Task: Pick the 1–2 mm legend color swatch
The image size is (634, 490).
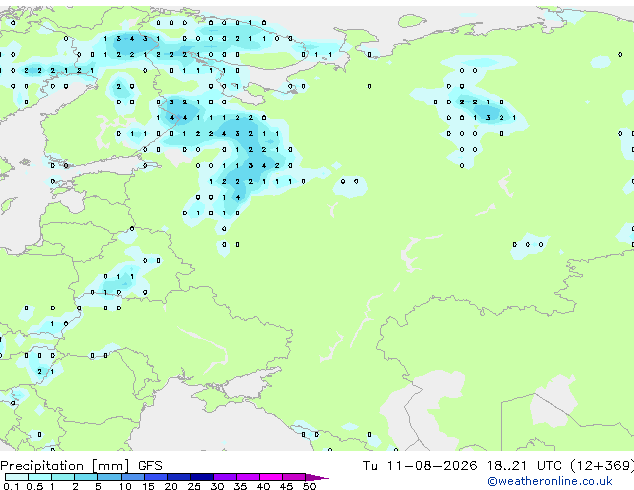Action: click(63, 477)
